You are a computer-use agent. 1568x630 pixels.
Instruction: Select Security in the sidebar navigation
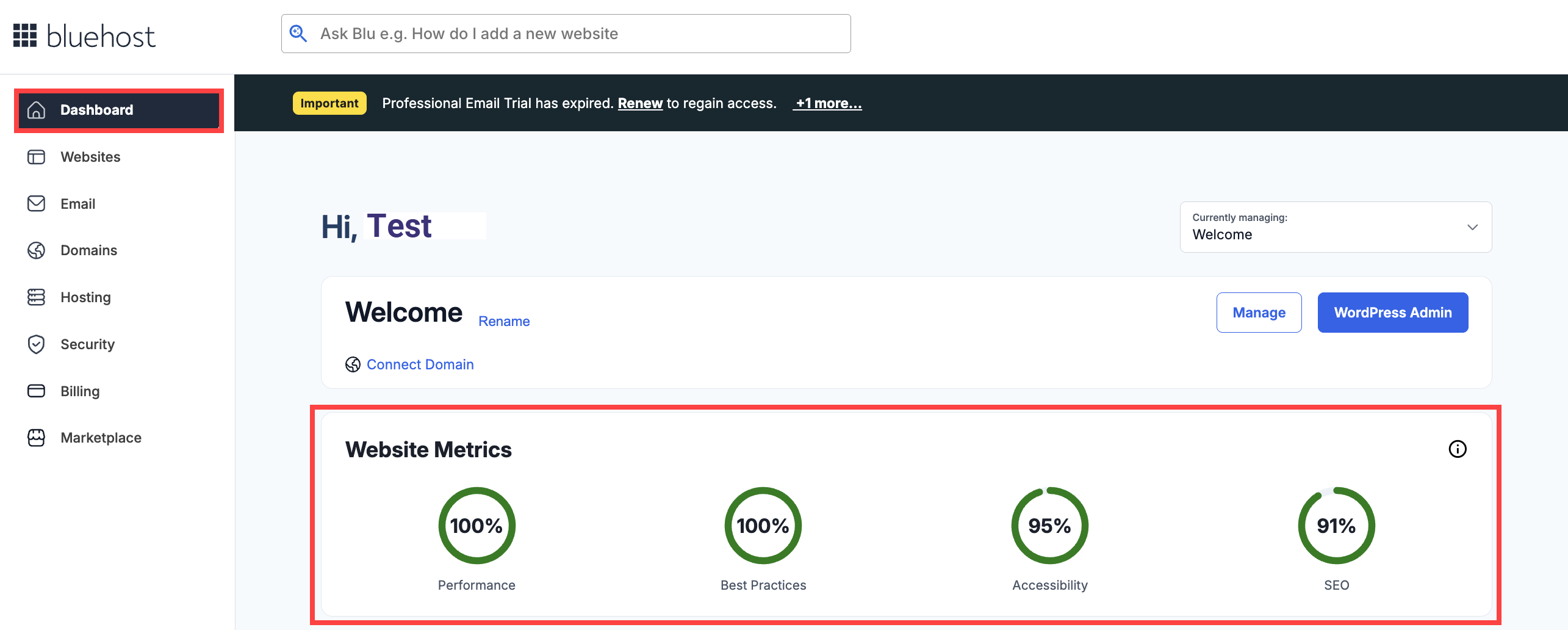87,344
